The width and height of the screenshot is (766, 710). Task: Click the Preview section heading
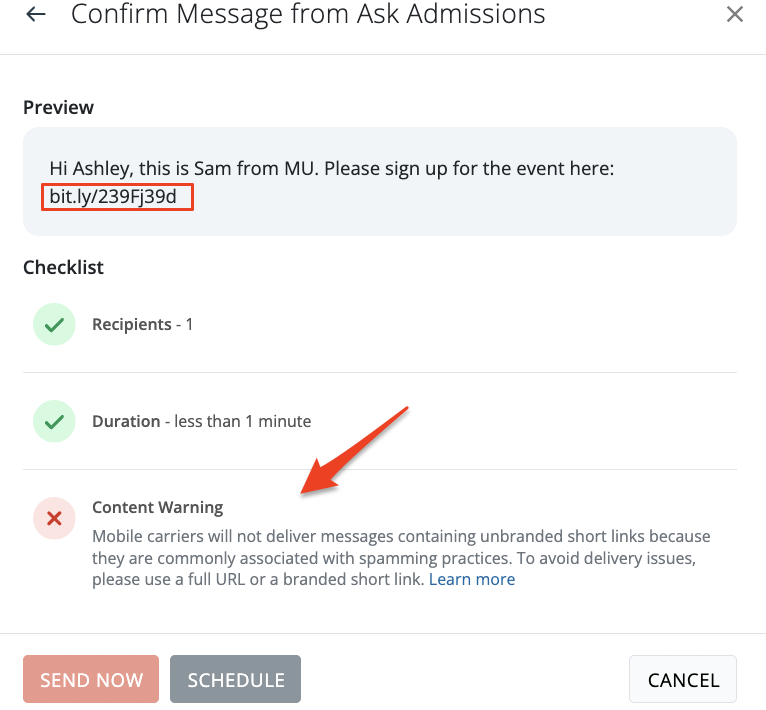coord(58,107)
